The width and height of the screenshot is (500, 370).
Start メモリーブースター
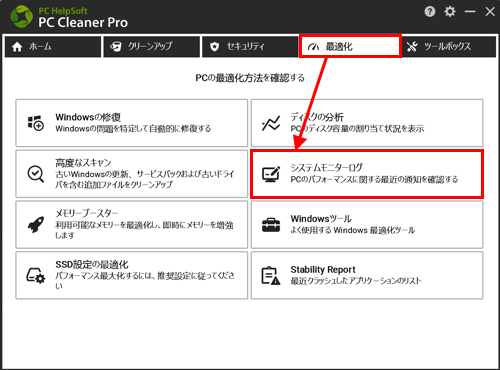[x=132, y=225]
